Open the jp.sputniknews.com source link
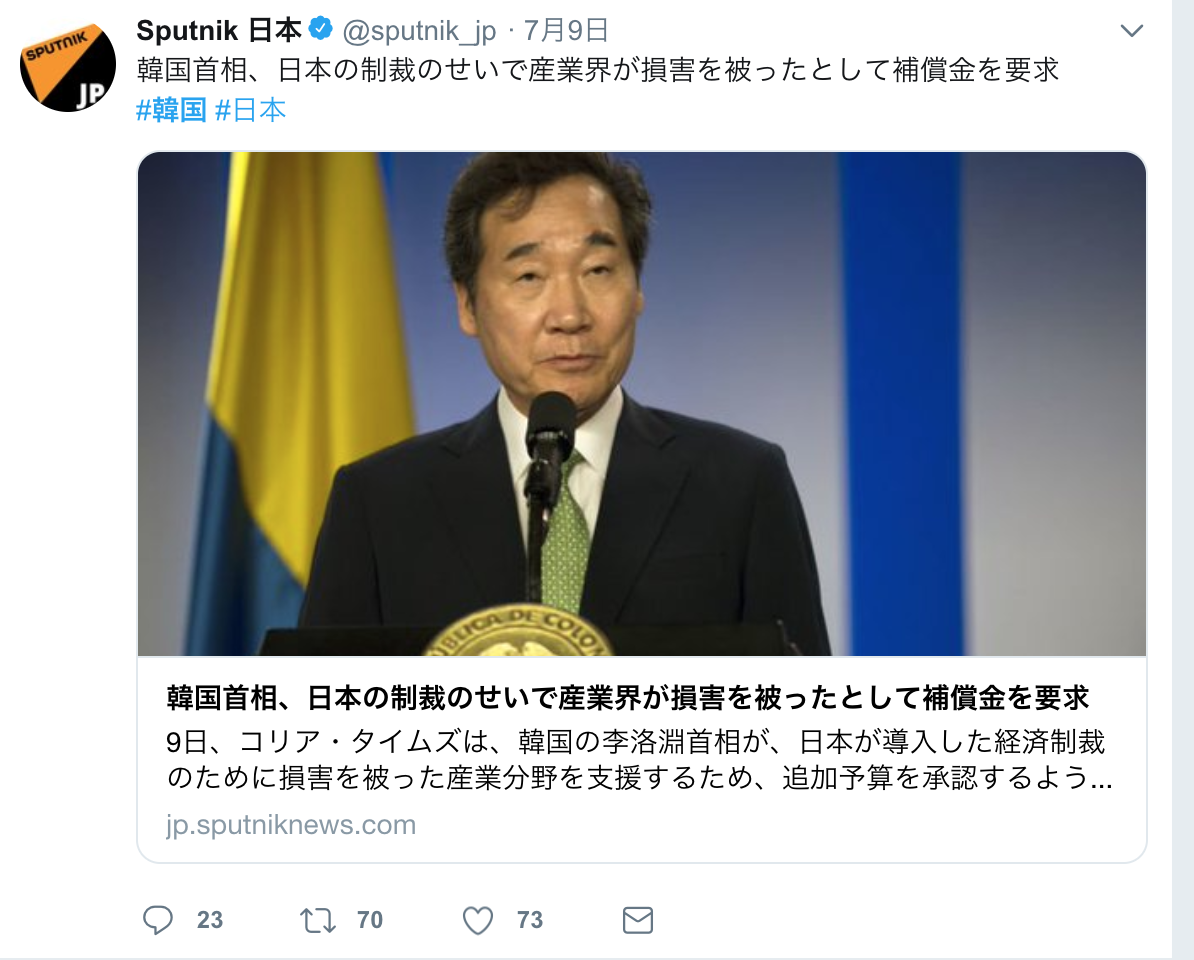1194x960 pixels. point(291,824)
